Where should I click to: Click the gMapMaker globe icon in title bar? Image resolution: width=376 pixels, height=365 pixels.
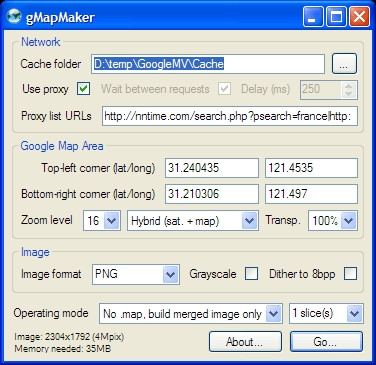pos(14,17)
